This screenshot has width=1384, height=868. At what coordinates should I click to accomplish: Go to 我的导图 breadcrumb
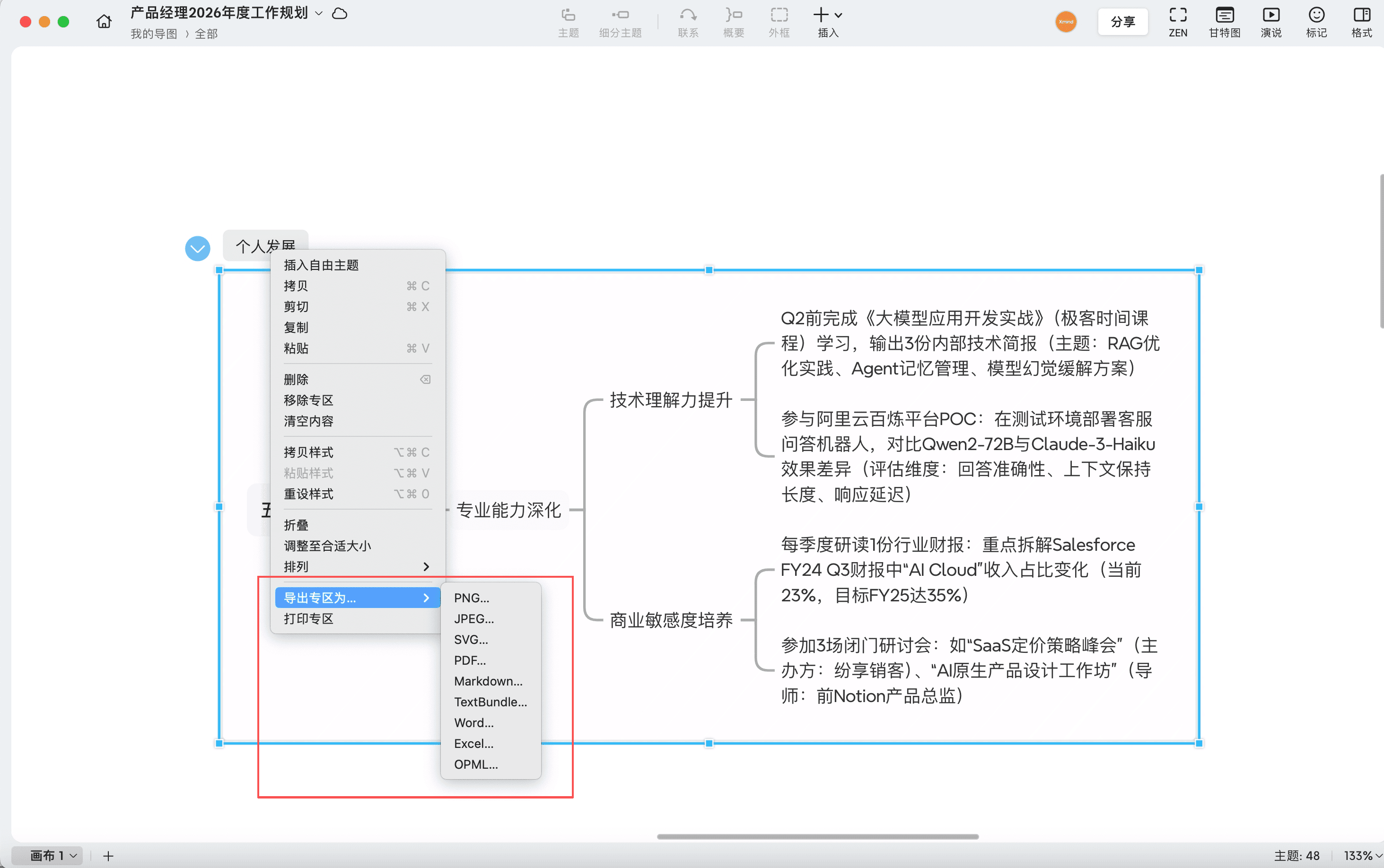pos(154,34)
